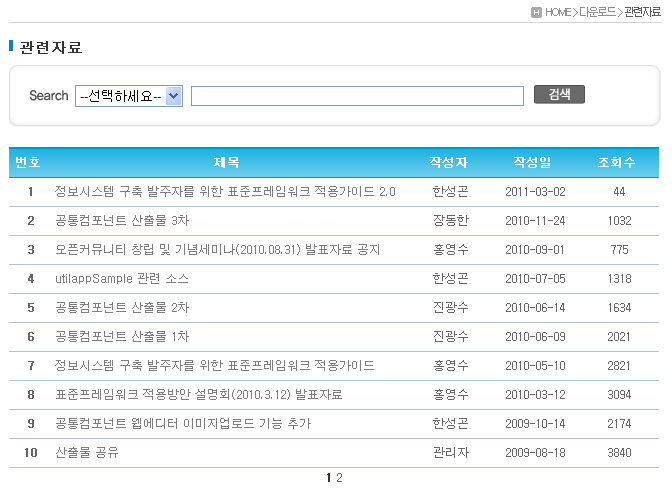This screenshot has width=672, height=496.
Task: Click the 조회수 column header
Action: pyautogui.click(x=617, y=162)
